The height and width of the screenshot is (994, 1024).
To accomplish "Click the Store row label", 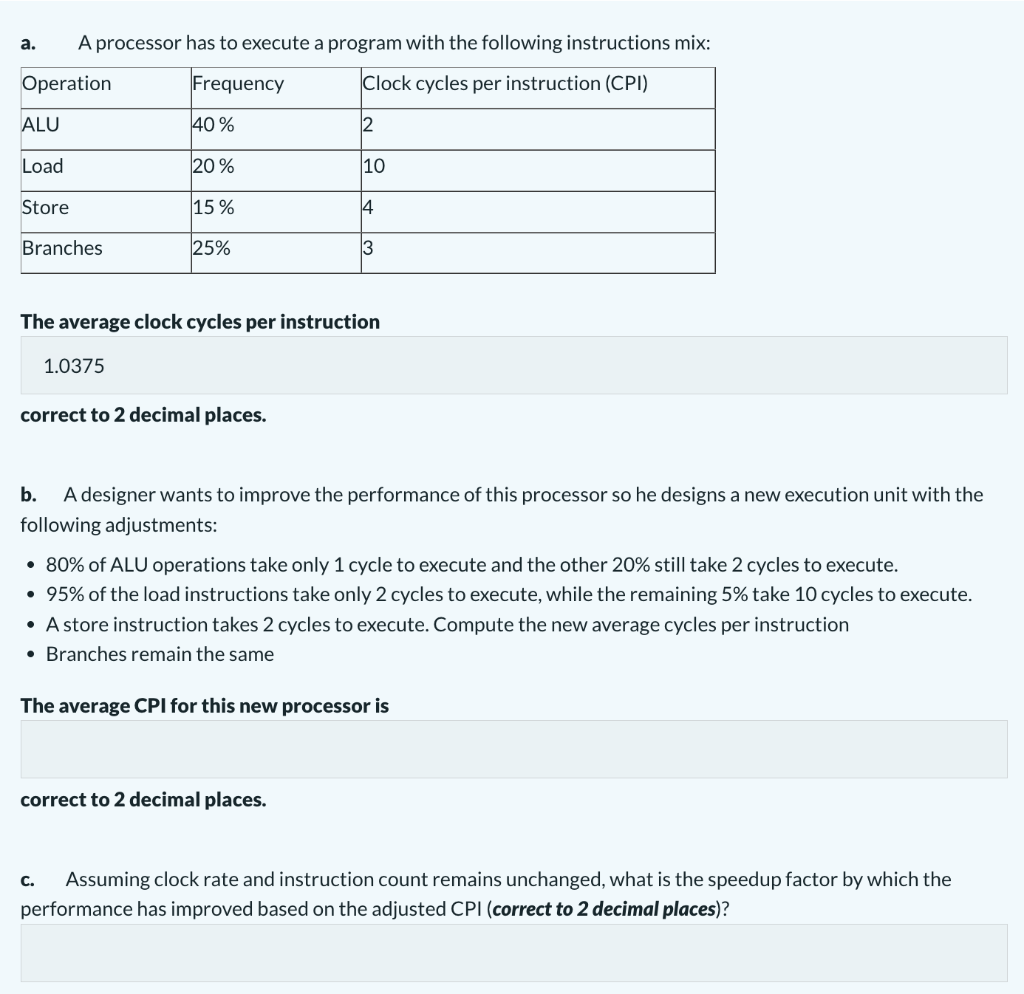I will coord(106,212).
